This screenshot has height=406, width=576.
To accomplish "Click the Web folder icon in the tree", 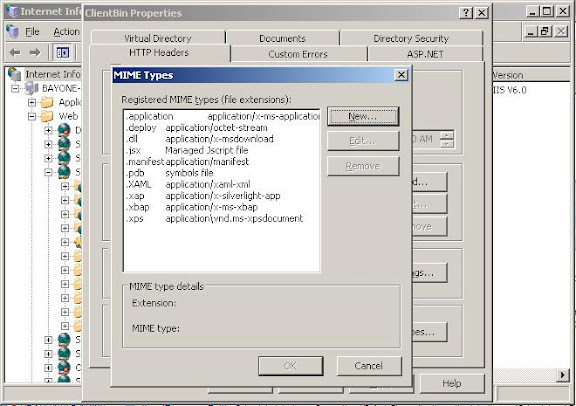I will click(47, 116).
